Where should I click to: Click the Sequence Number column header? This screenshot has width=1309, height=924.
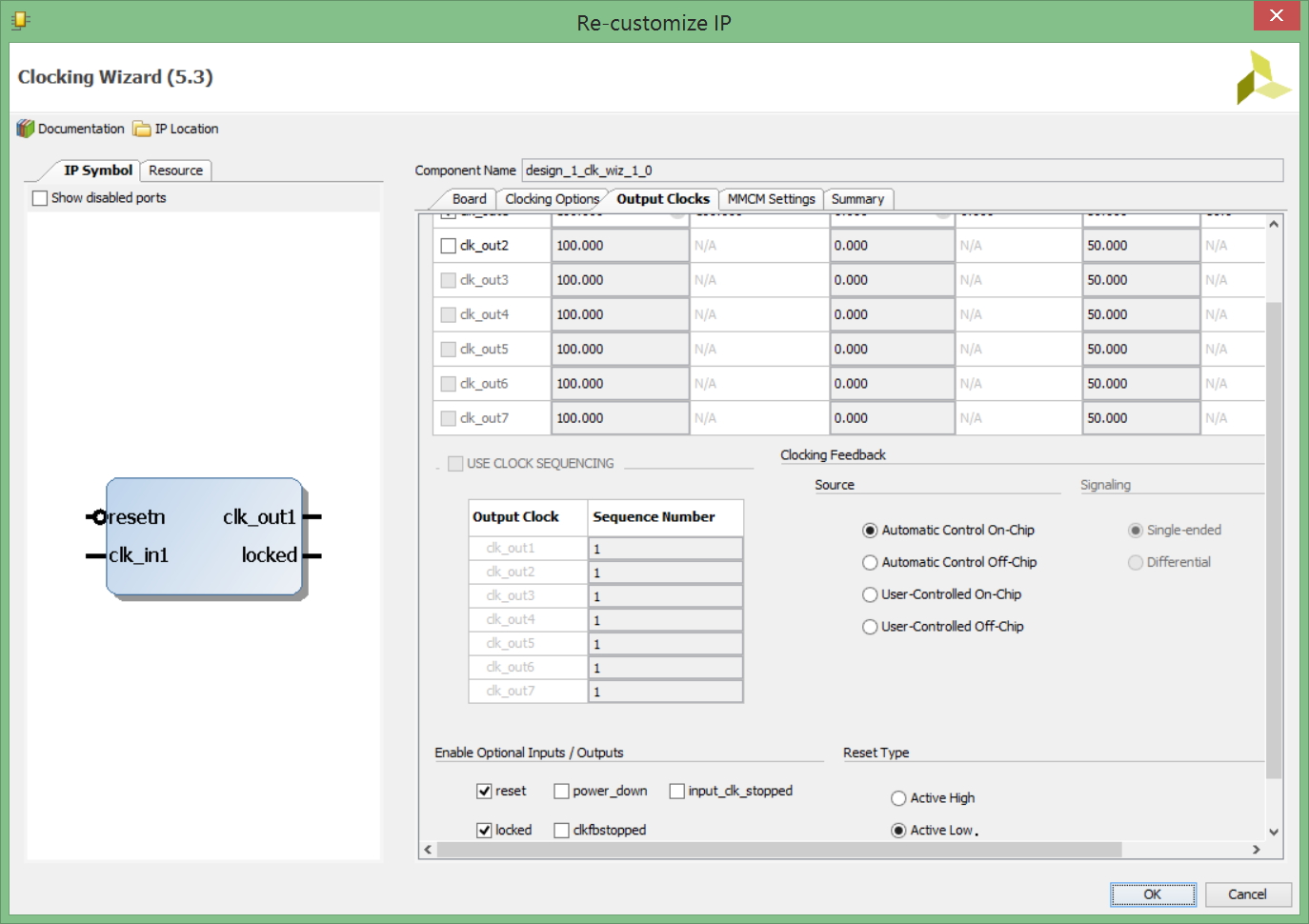tap(666, 517)
